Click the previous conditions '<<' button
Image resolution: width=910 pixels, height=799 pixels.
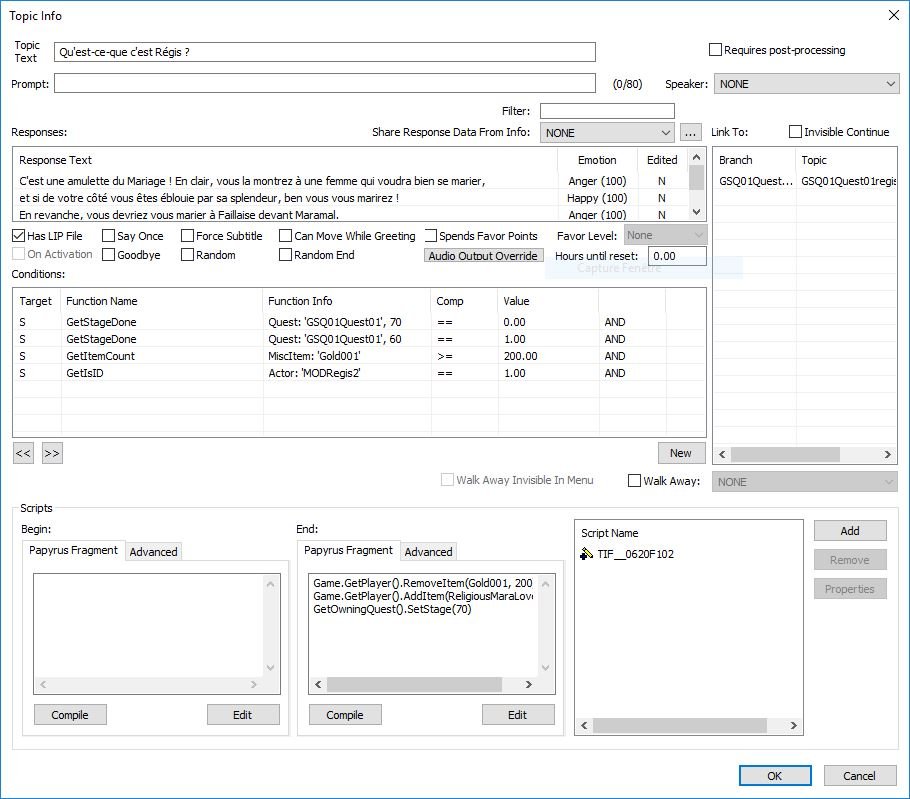point(23,453)
